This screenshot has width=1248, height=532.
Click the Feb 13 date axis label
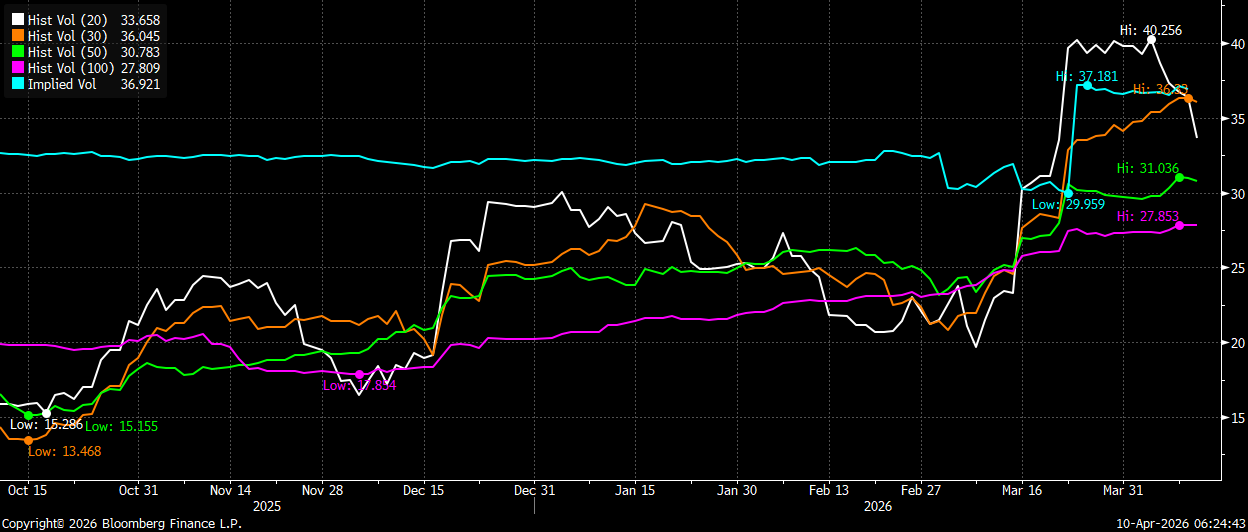(x=829, y=490)
